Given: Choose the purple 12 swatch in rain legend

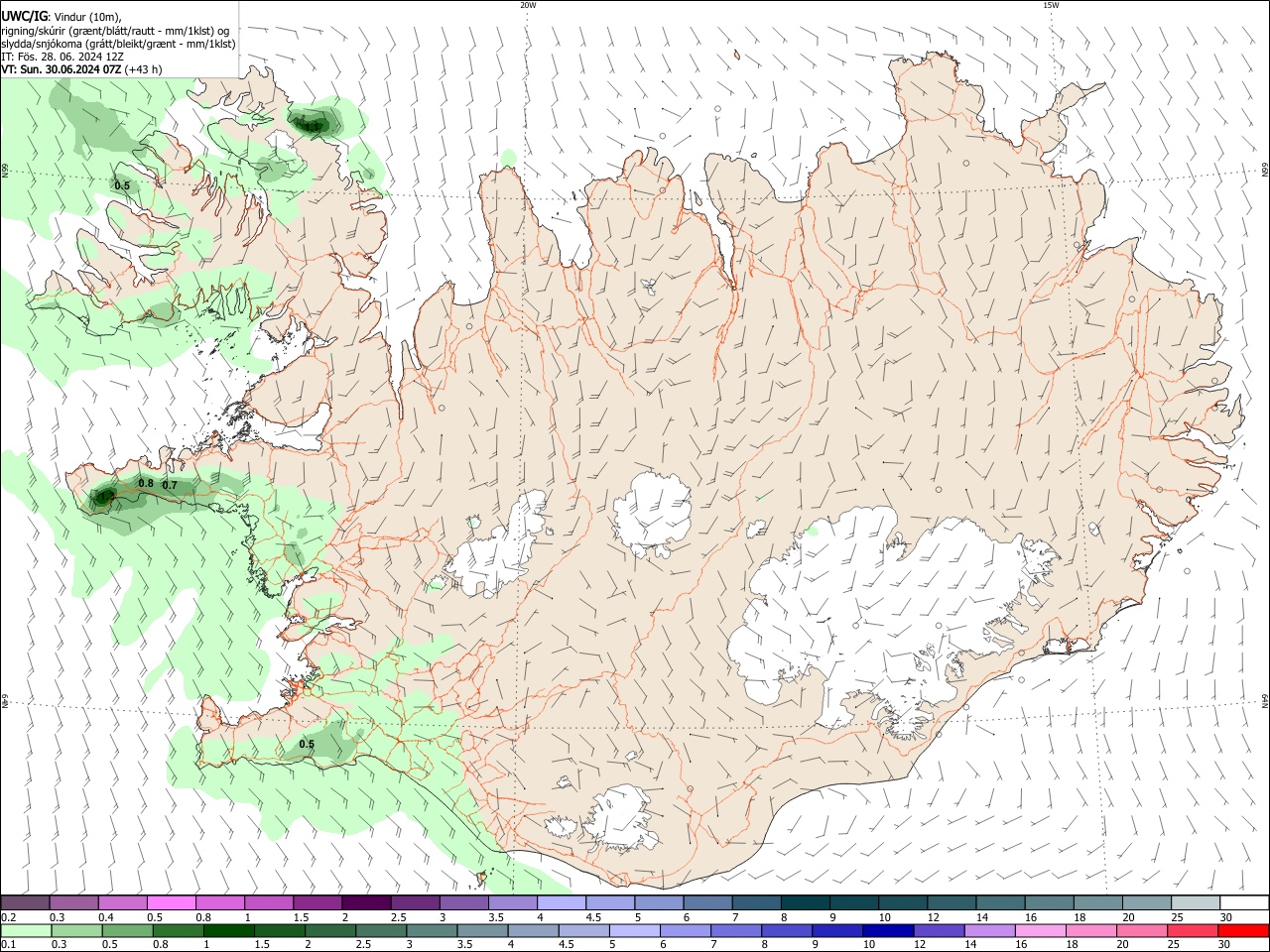Looking at the screenshot, I should click(x=939, y=931).
